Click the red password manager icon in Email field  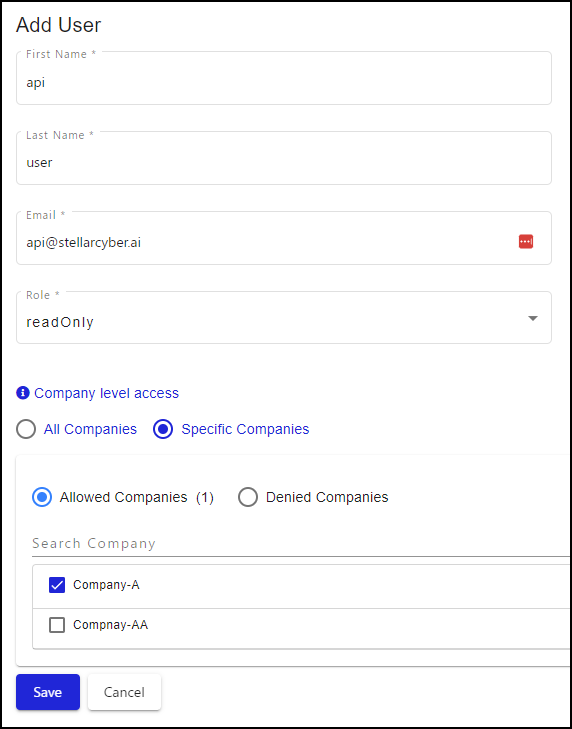point(525,242)
